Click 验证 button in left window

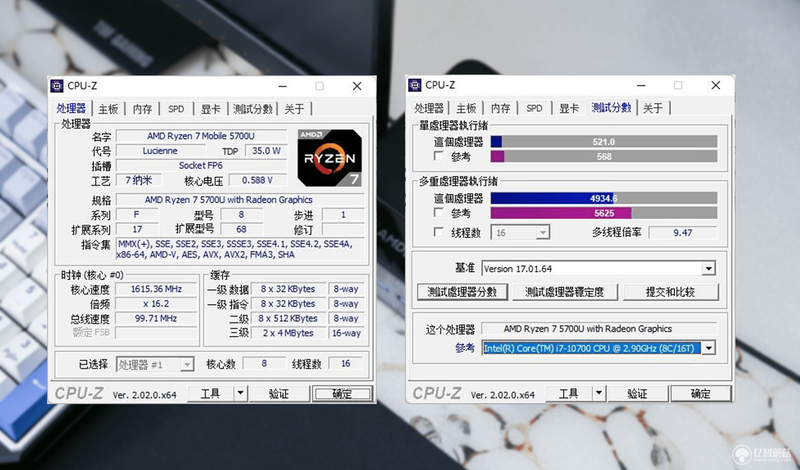[x=279, y=393]
